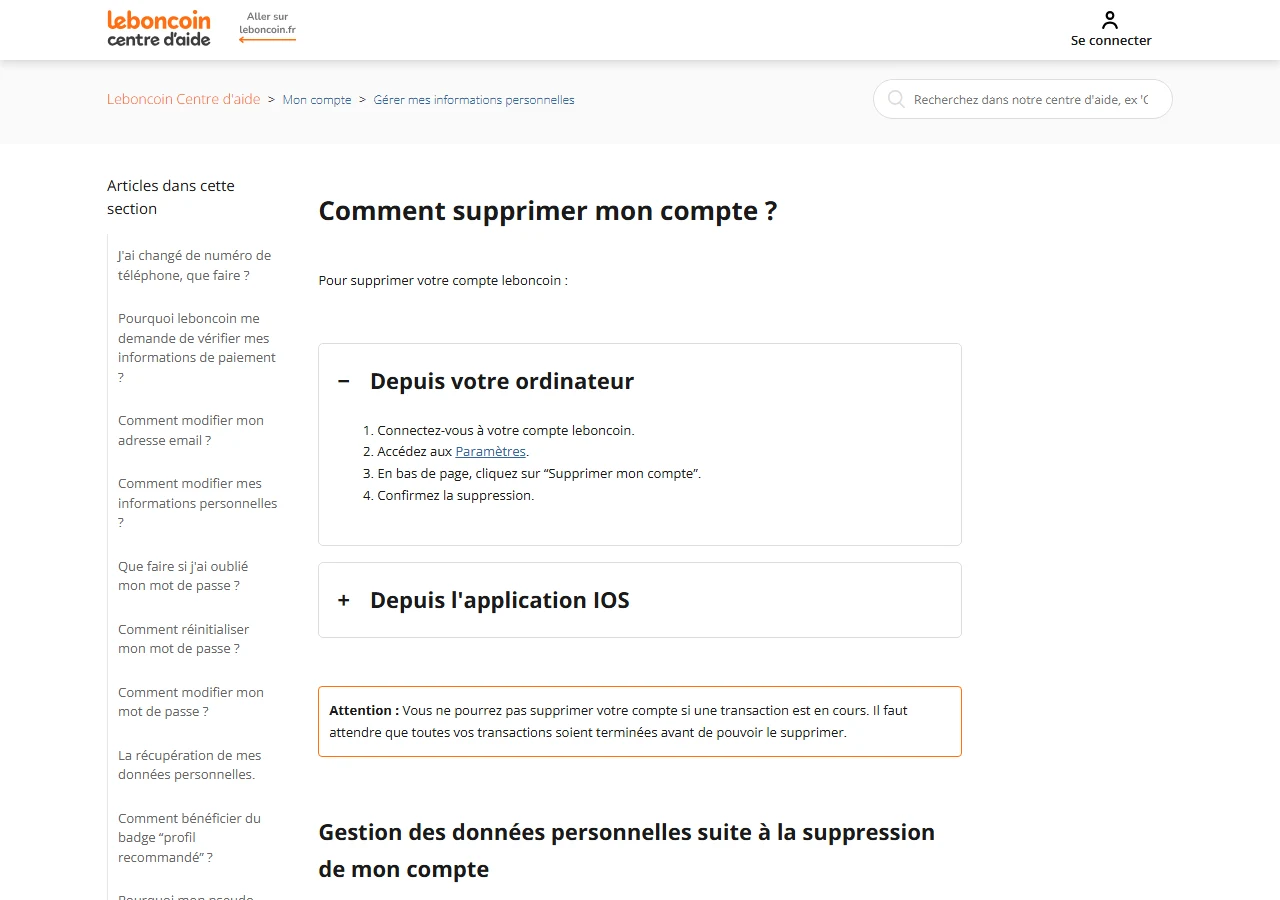The width and height of the screenshot is (1280, 900).
Task: Click the 'Se connecter' text link
Action: (1111, 41)
